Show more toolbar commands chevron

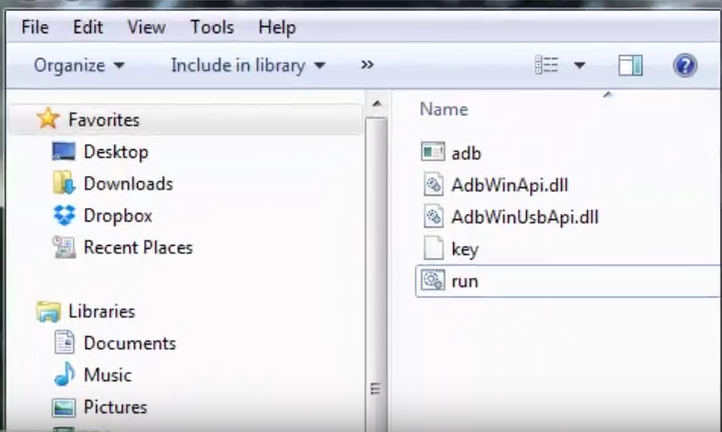pos(367,64)
